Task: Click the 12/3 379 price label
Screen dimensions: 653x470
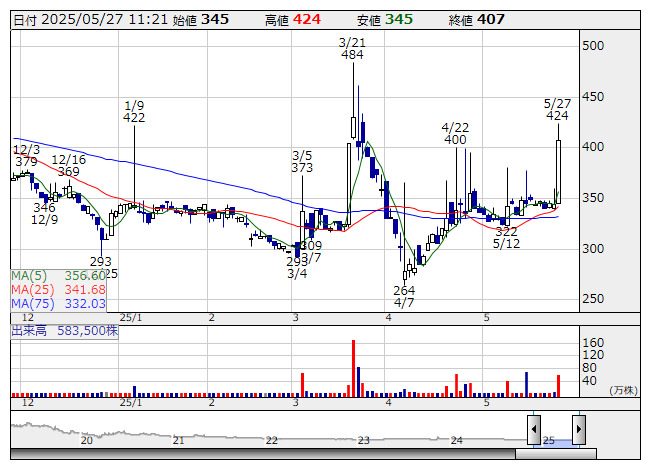Action: [x=26, y=155]
